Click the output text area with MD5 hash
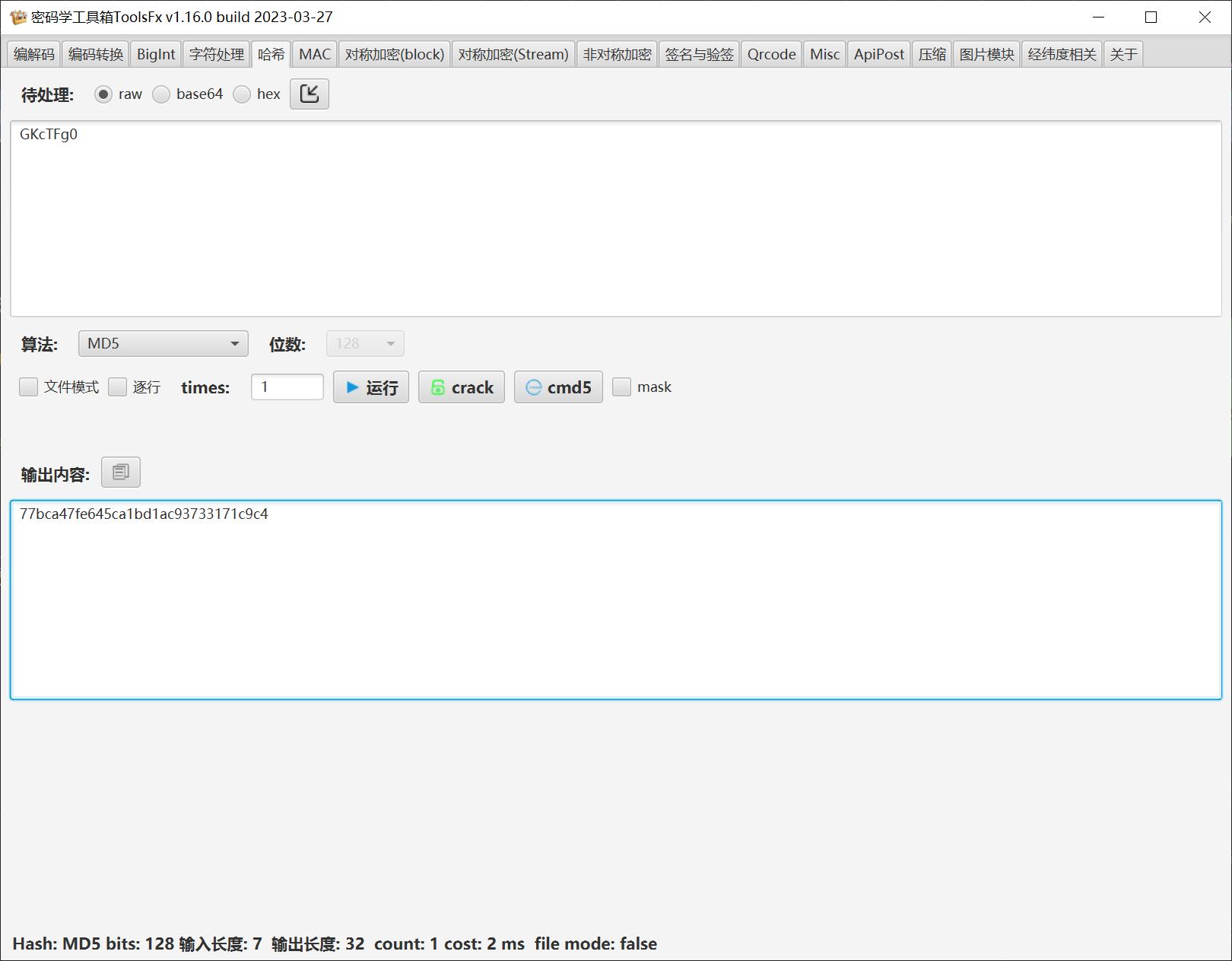Screen dimensions: 1232x961 click(616, 600)
